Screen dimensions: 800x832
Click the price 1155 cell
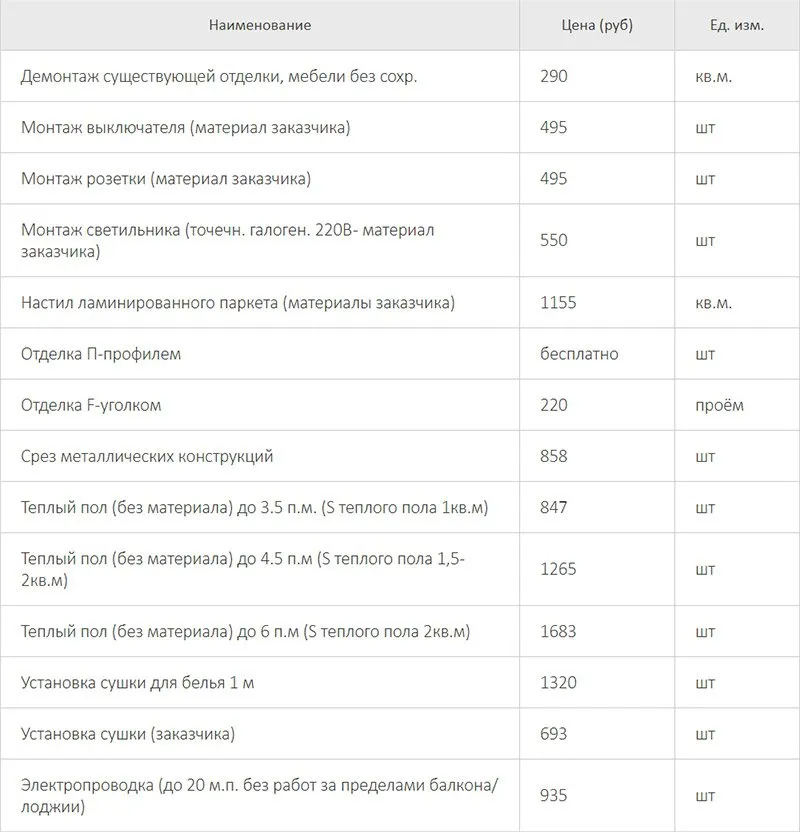click(x=558, y=302)
